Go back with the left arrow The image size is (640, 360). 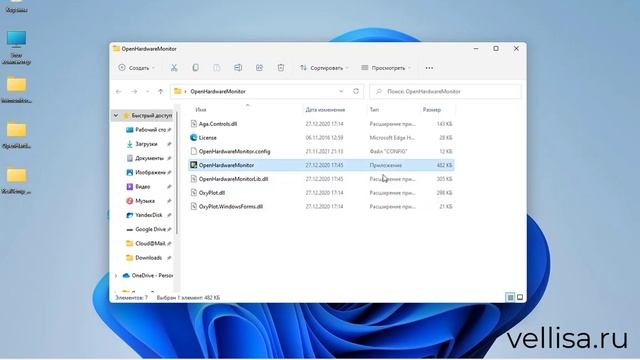coord(119,91)
